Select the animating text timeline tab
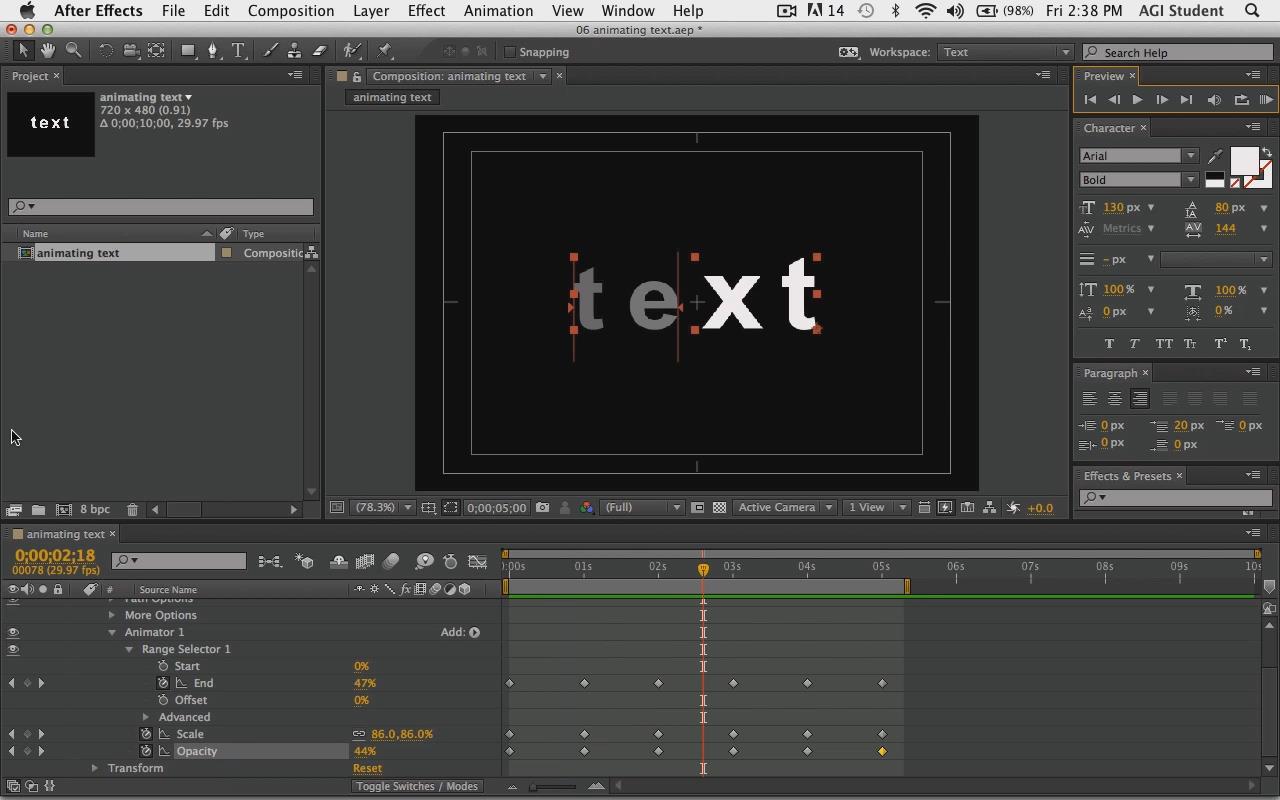The width and height of the screenshot is (1280, 800). (65, 534)
